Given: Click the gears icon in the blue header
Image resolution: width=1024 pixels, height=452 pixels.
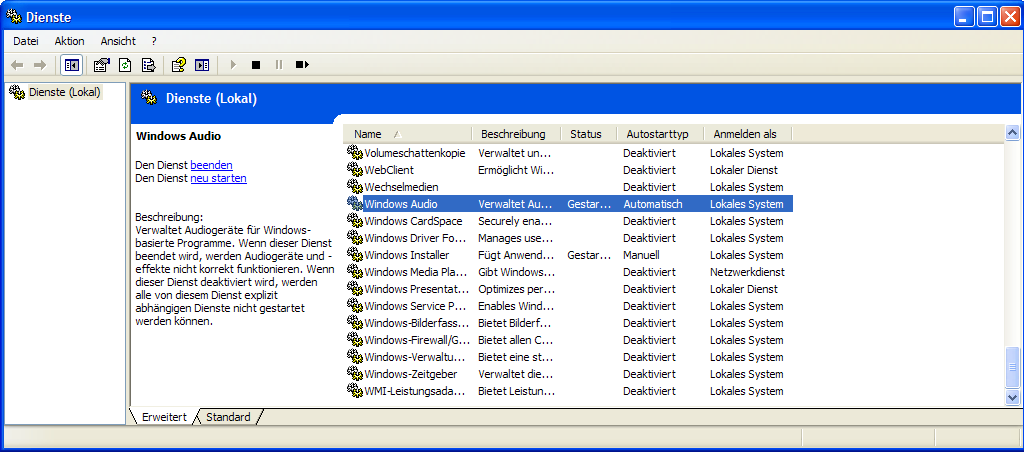Looking at the screenshot, I should click(150, 99).
